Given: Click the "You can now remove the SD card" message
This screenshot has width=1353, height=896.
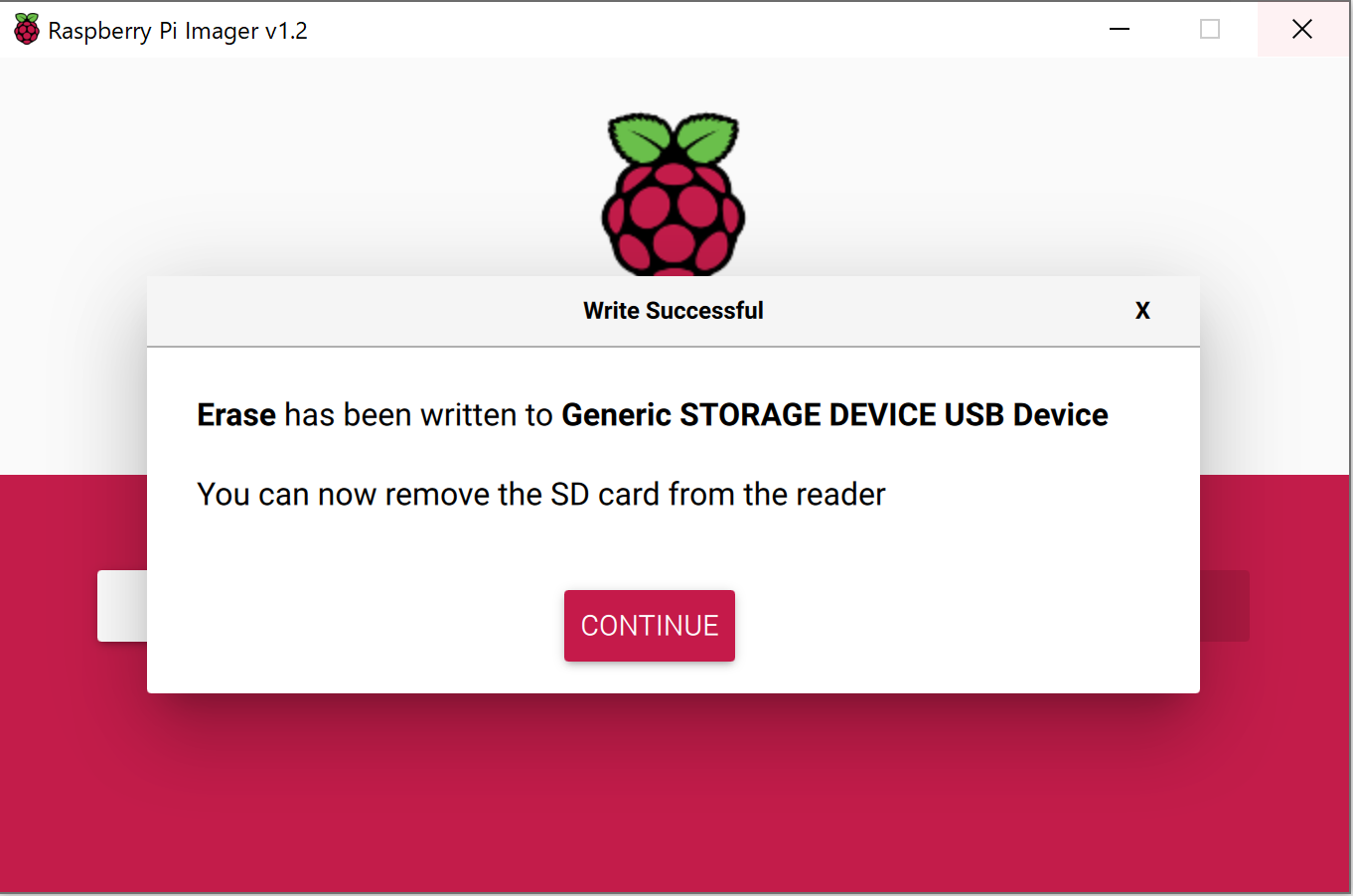Looking at the screenshot, I should click(x=541, y=494).
